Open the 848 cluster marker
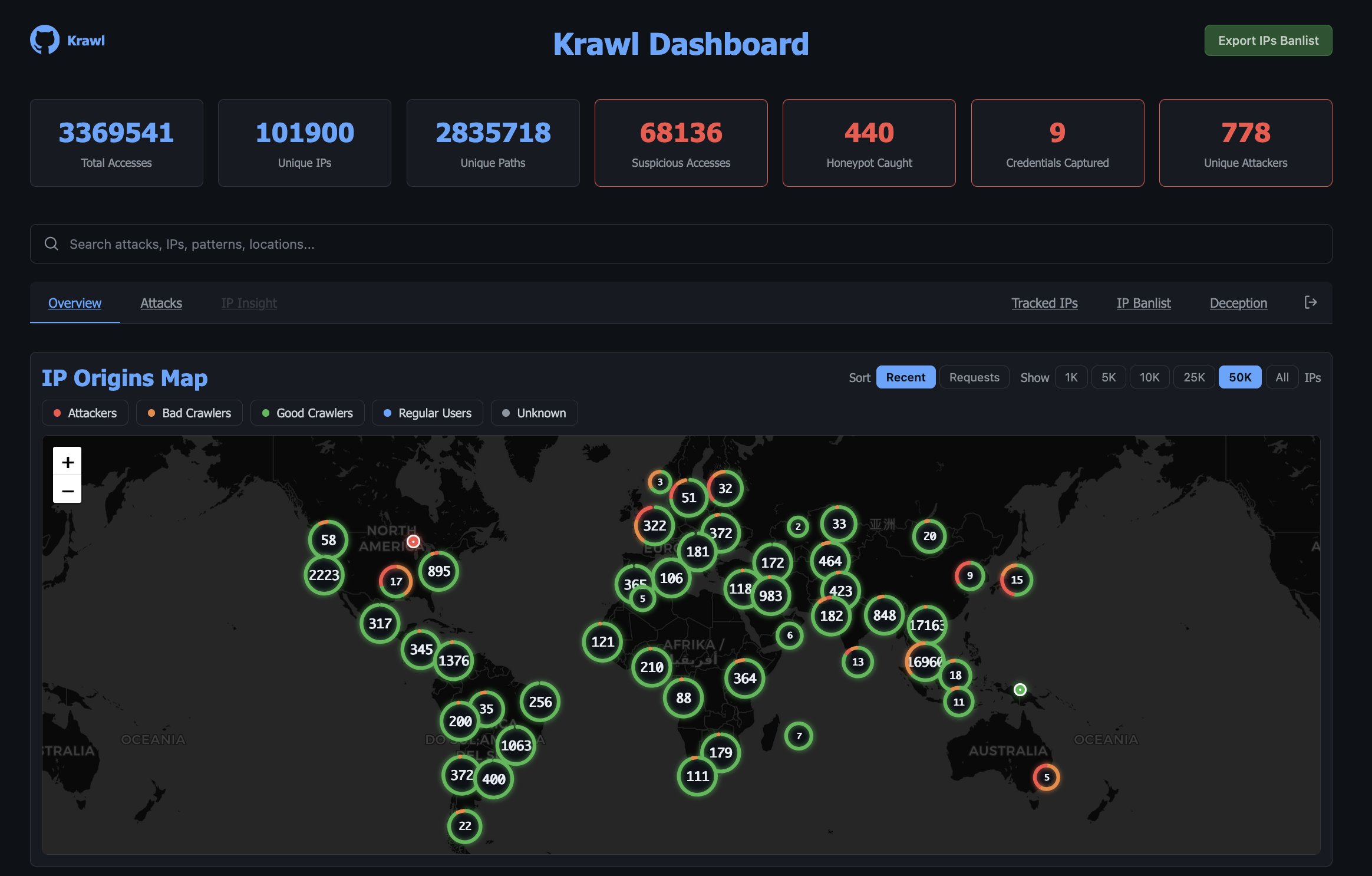This screenshot has width=1372, height=876. pos(884,615)
